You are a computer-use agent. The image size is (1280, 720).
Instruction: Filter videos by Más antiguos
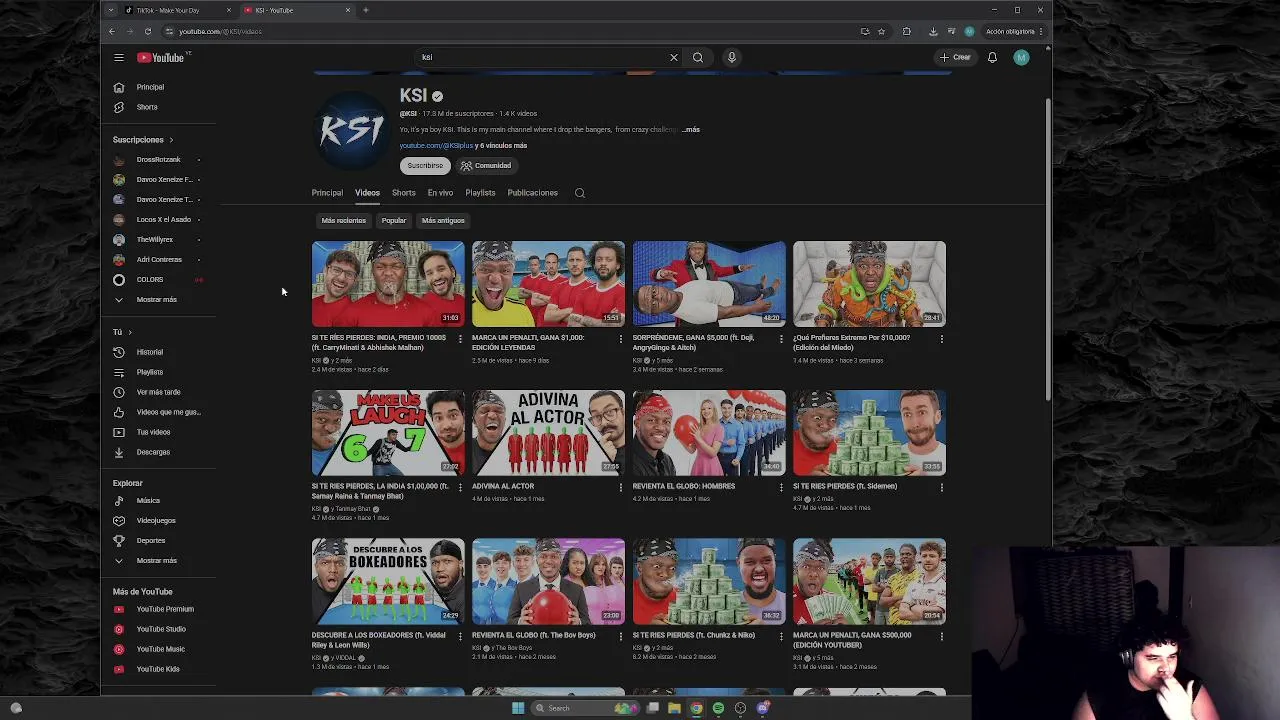(443, 220)
